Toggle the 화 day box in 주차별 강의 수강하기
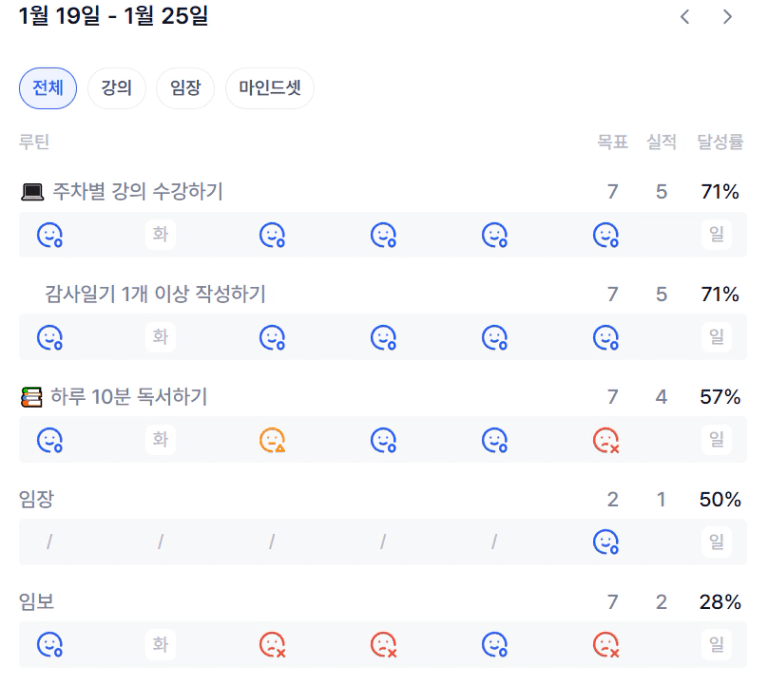This screenshot has height=685, width=768. pos(160,235)
